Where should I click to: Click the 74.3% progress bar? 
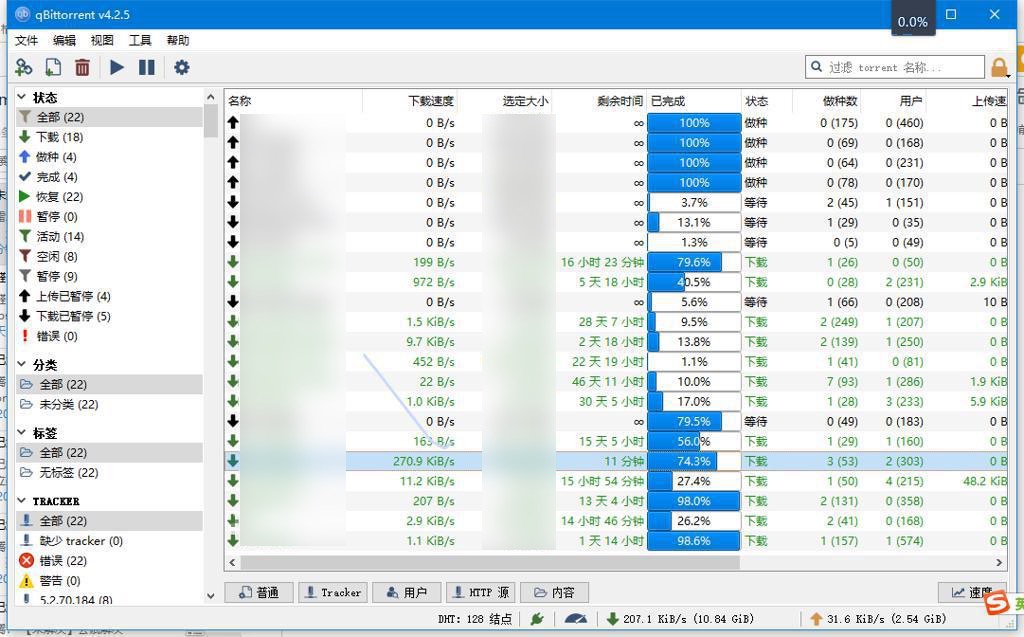[694, 461]
